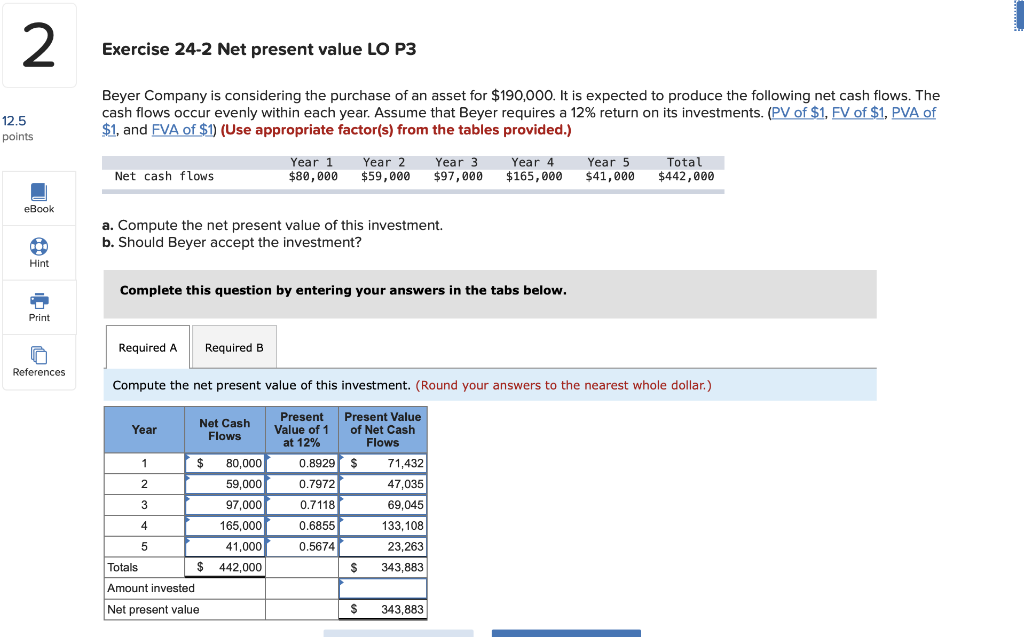Click Year 4 present value cell showing 133,108
Screen dimensions: 1024x637
382,525
